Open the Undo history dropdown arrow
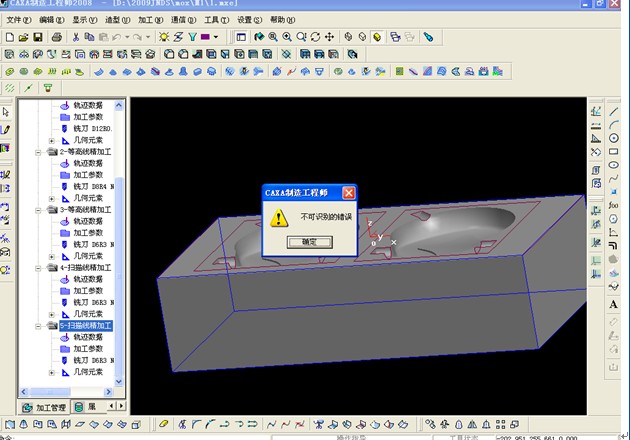The image size is (630, 440). pos(127,37)
